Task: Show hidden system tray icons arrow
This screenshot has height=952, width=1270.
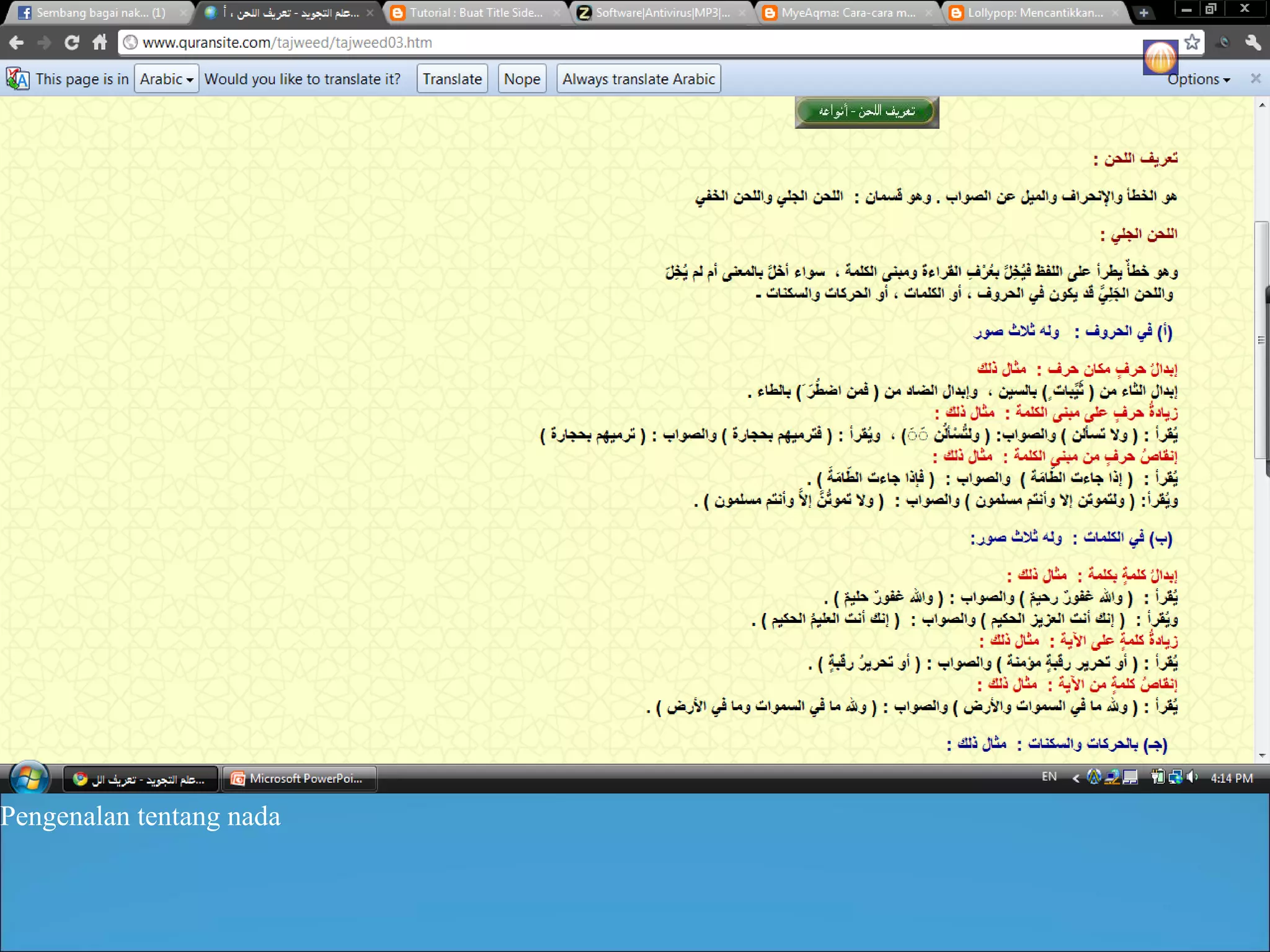Action: tap(1076, 778)
